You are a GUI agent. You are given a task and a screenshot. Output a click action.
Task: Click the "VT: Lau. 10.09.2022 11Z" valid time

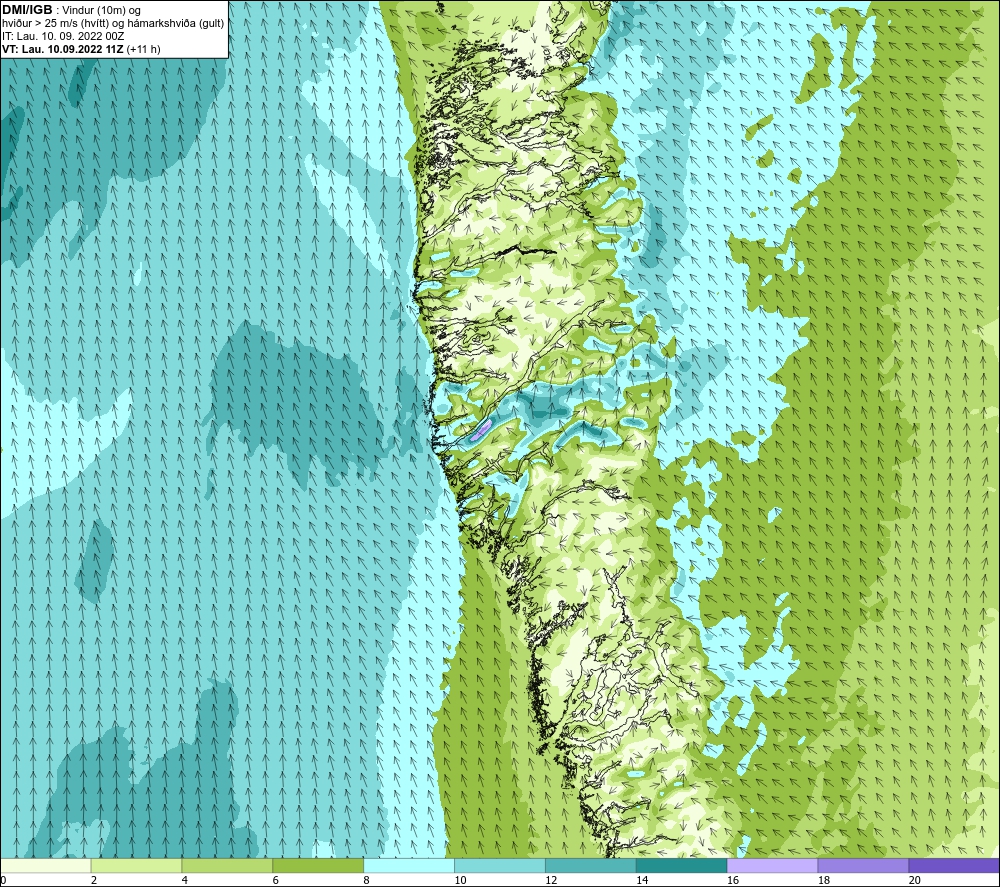62,49
